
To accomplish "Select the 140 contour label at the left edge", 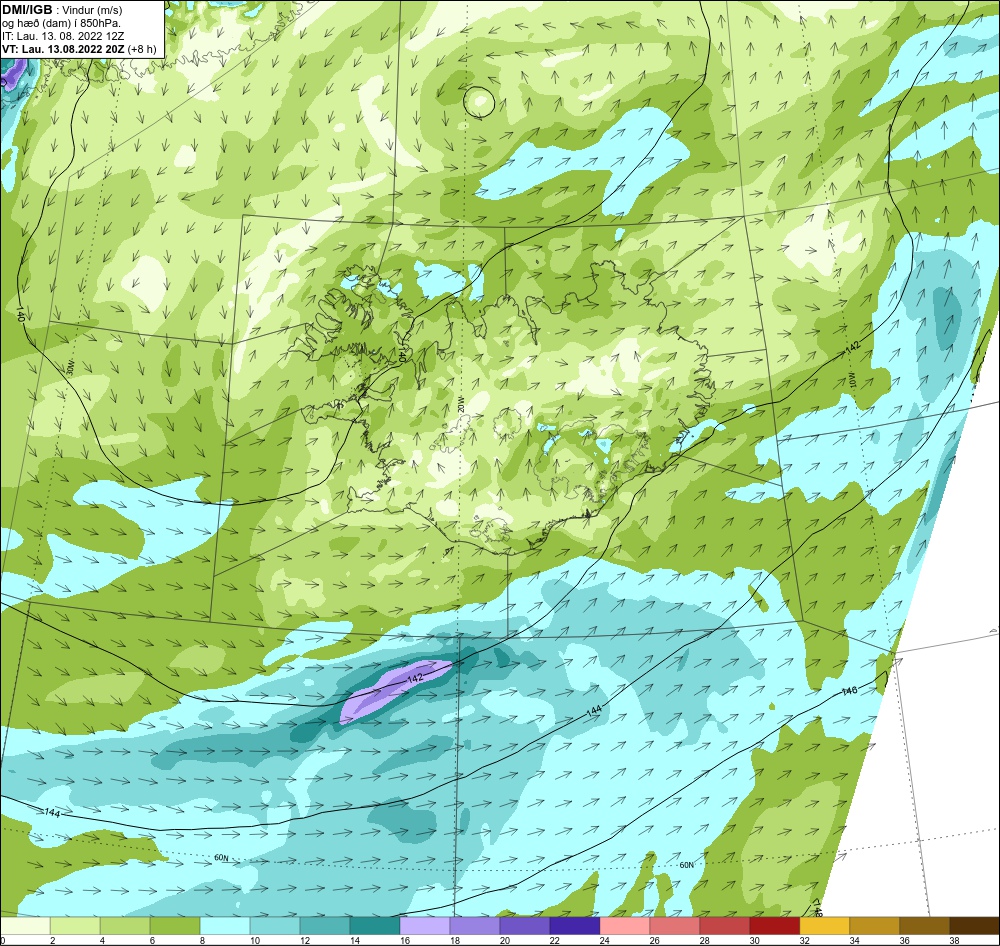I will (x=22, y=313).
